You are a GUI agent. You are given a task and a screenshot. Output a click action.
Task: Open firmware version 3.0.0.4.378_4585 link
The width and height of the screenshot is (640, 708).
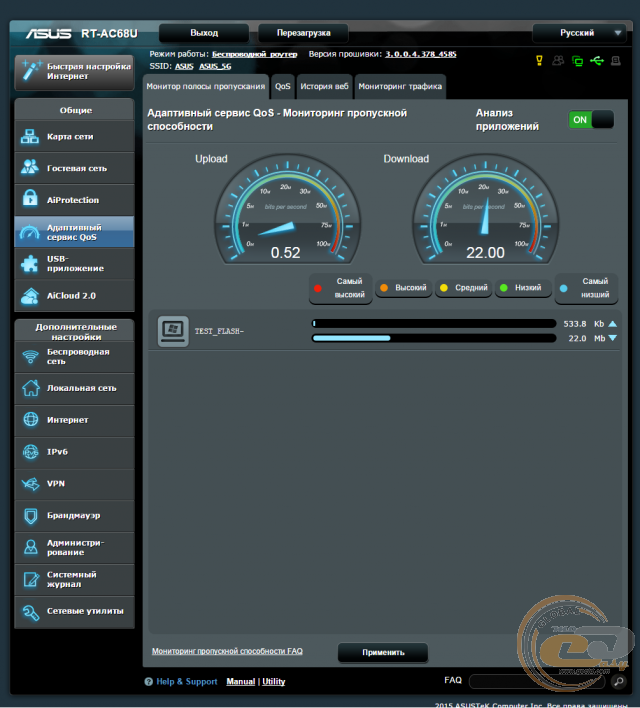(420, 54)
